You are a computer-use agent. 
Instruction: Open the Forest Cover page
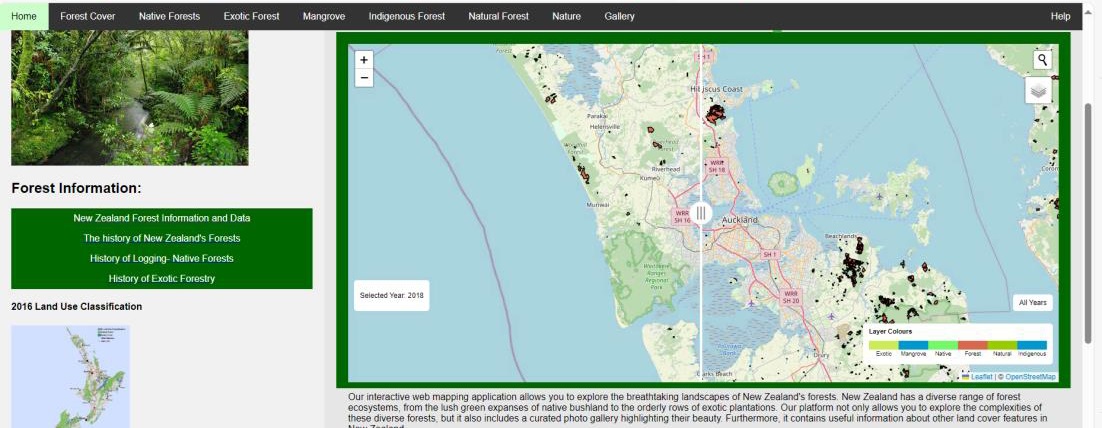coord(88,16)
